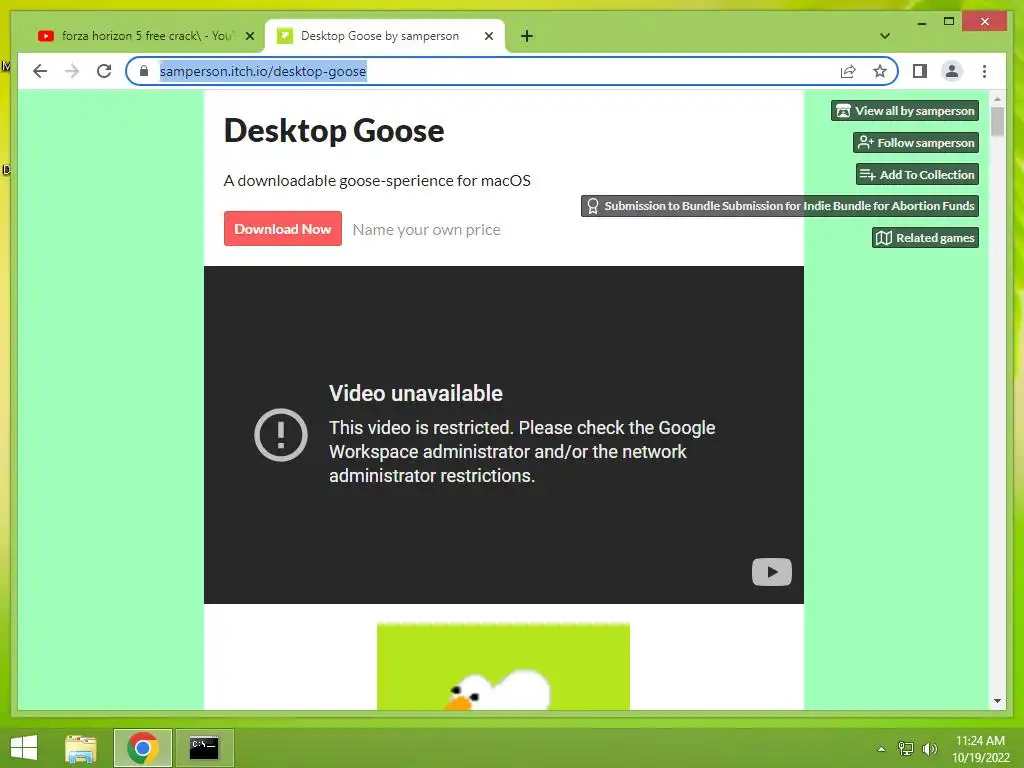Screen dimensions: 1024x768
Task: Click the volume speaker tray icon
Action: pyautogui.click(x=929, y=748)
